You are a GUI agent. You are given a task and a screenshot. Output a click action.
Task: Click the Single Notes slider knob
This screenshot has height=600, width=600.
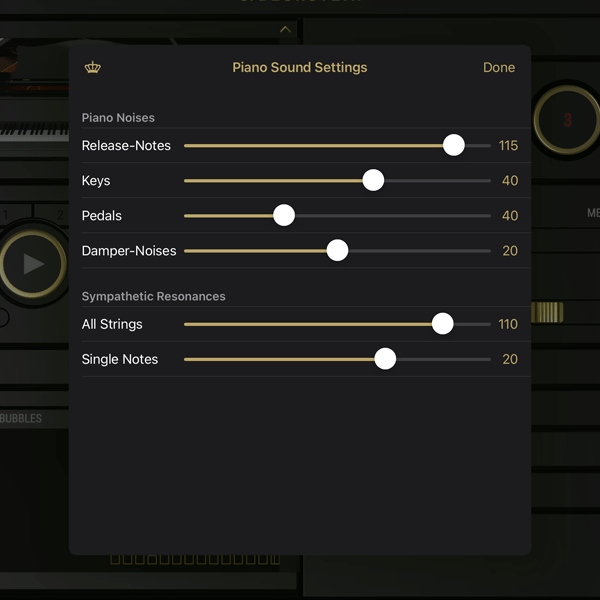point(385,359)
